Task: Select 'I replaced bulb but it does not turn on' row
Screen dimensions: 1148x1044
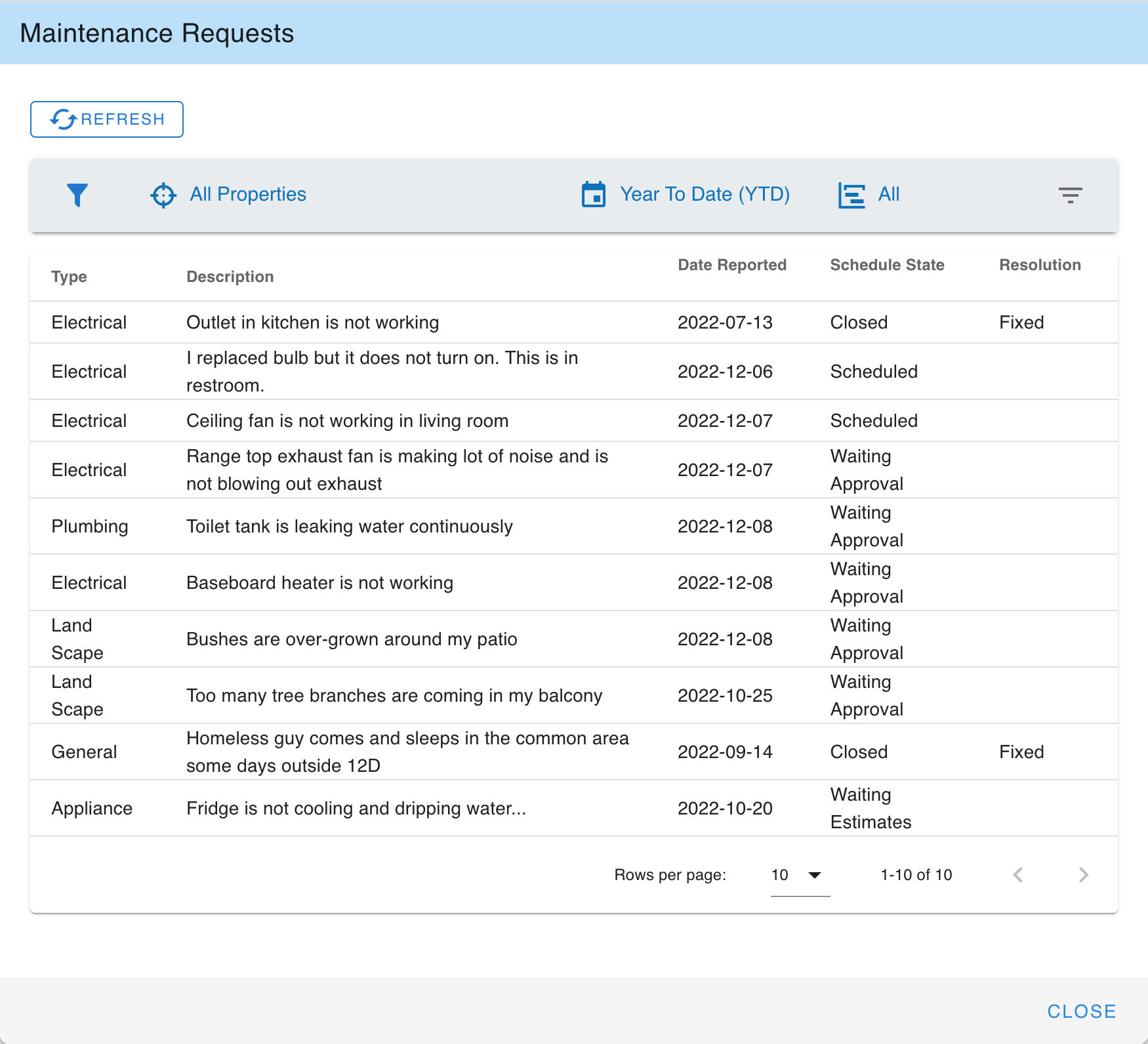Action: [574, 372]
